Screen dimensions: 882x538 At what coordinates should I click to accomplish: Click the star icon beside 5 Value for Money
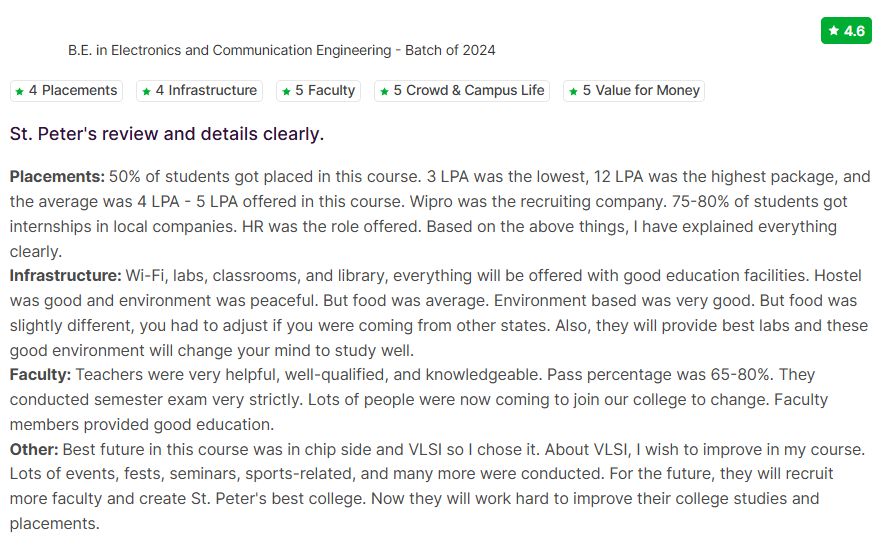574,91
